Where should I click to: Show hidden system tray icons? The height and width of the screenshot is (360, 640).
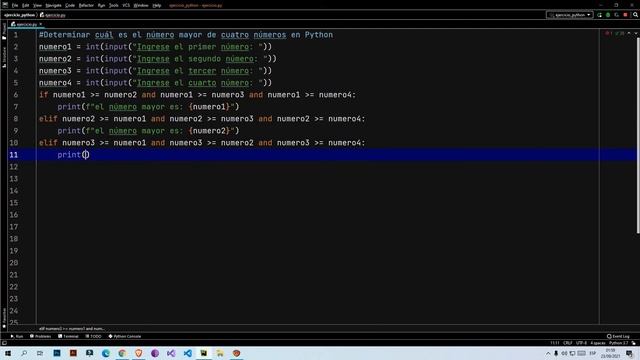point(548,353)
